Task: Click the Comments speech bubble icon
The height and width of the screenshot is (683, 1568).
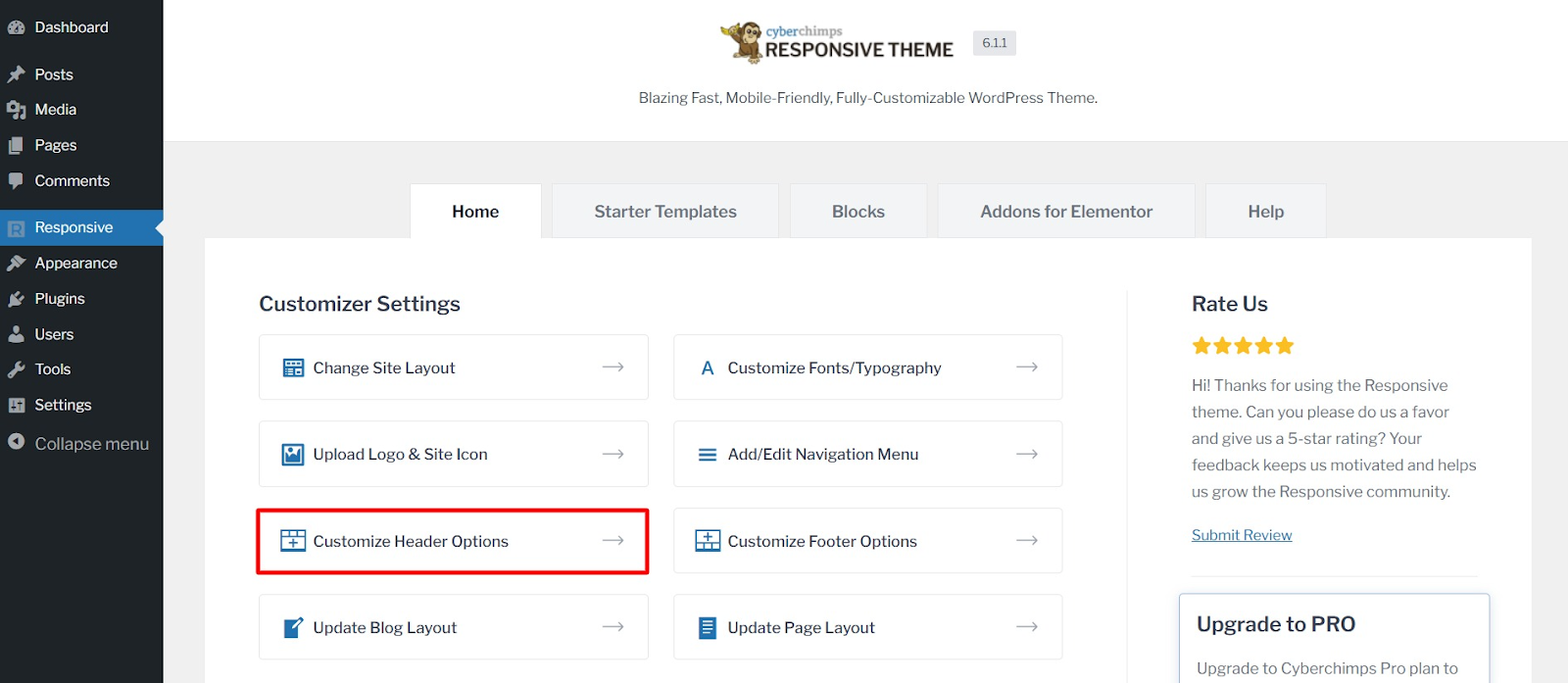Action: pos(16,181)
